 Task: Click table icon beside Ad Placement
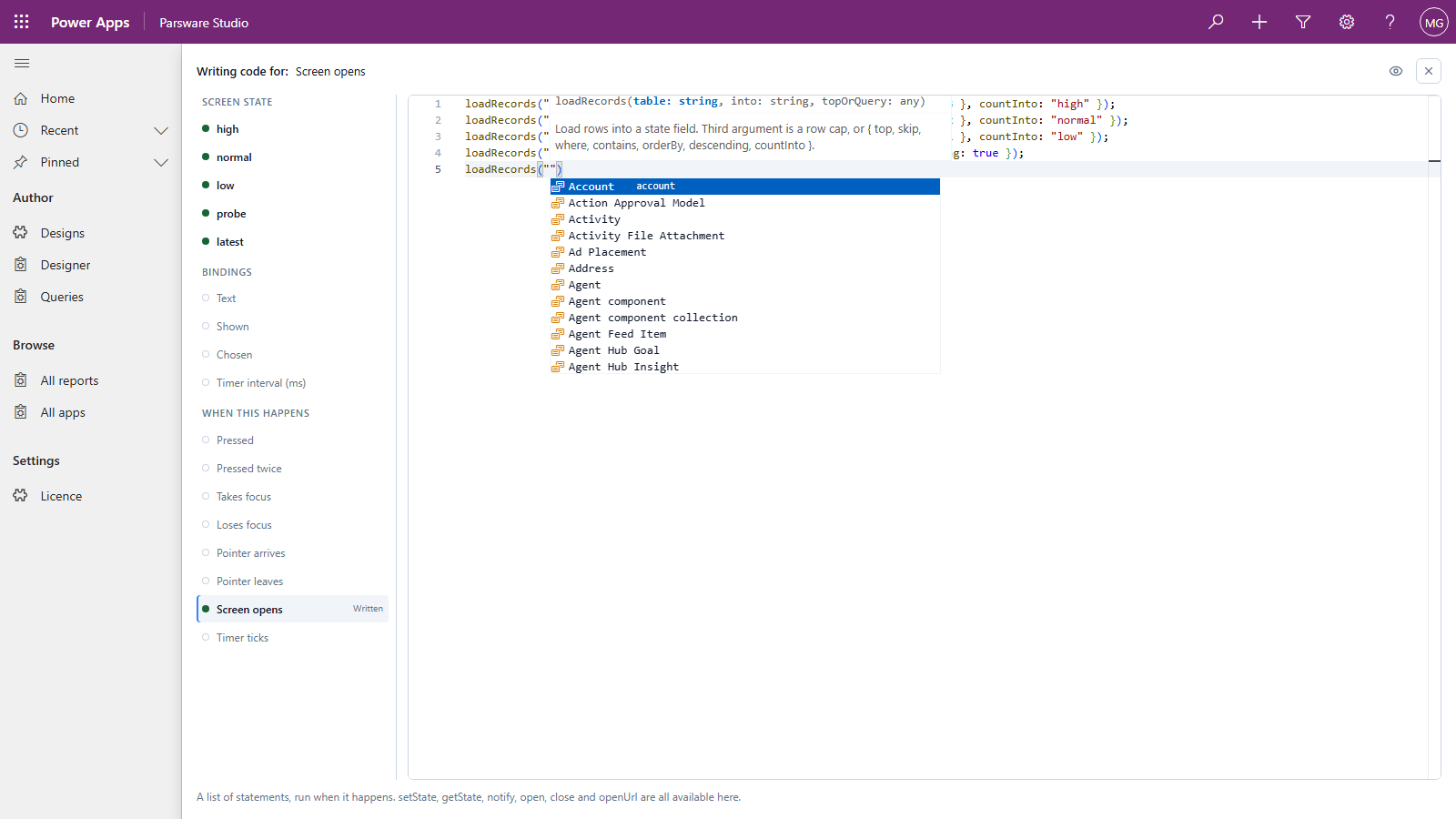[x=558, y=252]
